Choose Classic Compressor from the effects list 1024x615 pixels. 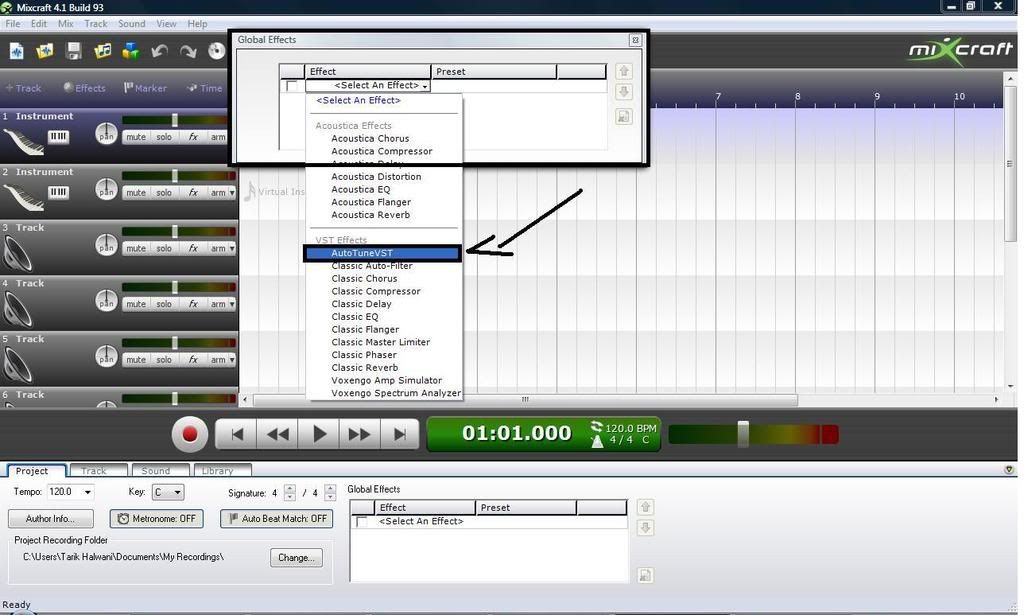(376, 291)
